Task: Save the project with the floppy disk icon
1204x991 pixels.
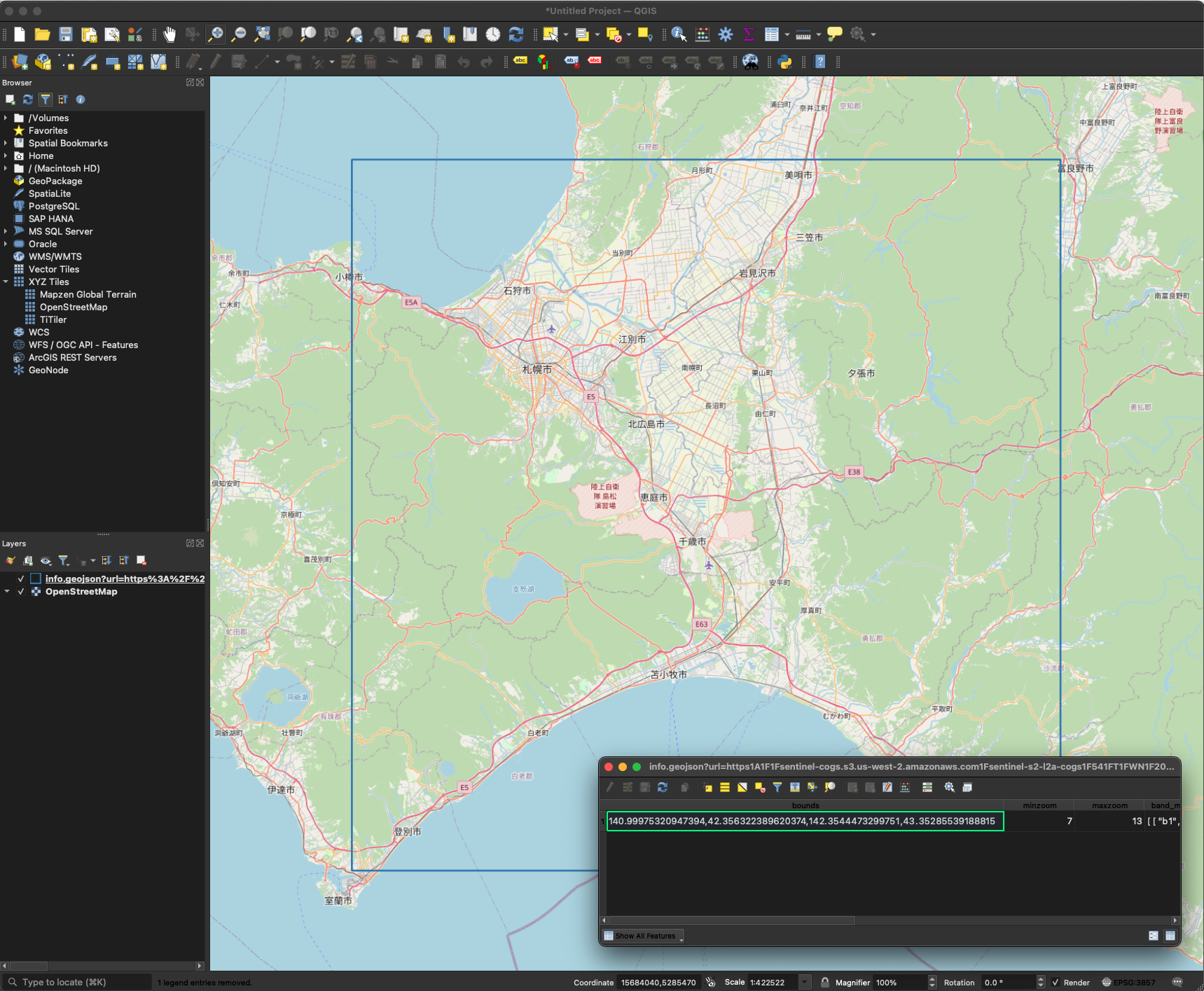Action: coord(66,34)
